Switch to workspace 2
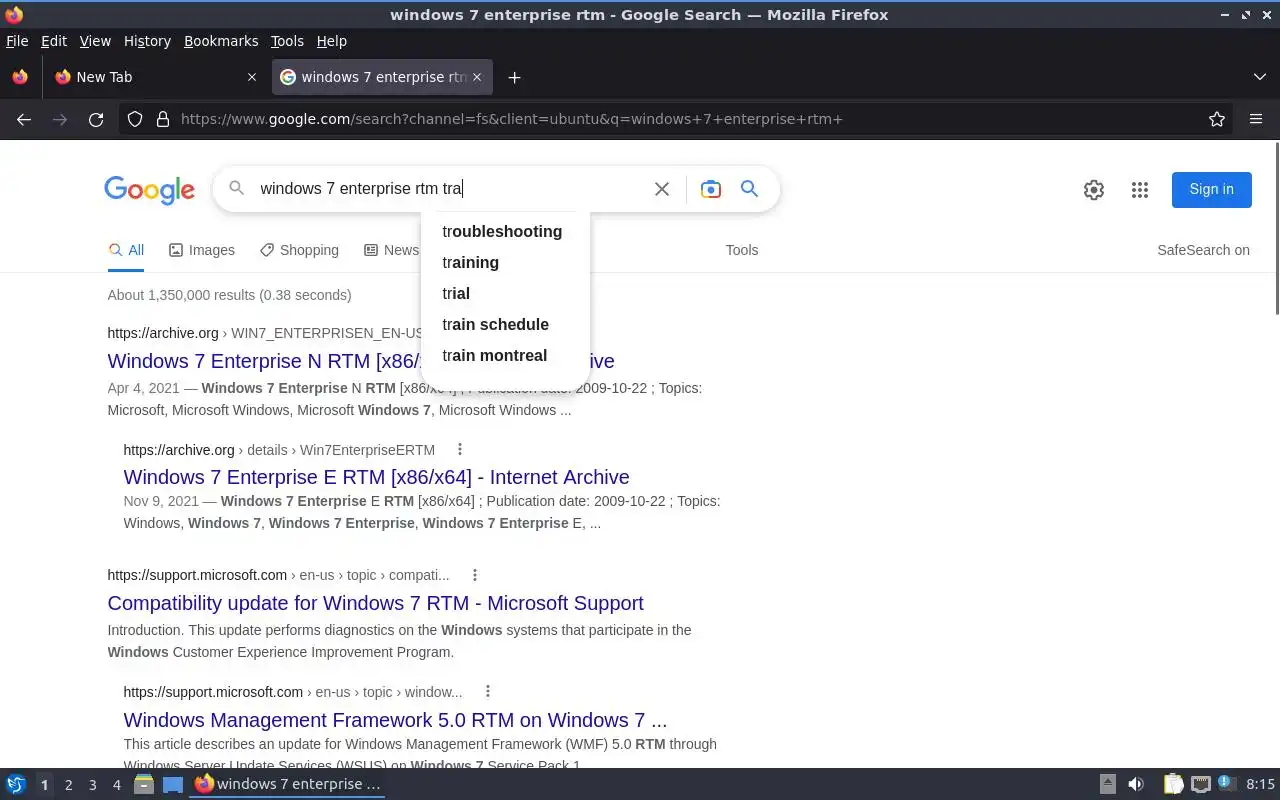The image size is (1280, 800). (x=68, y=785)
